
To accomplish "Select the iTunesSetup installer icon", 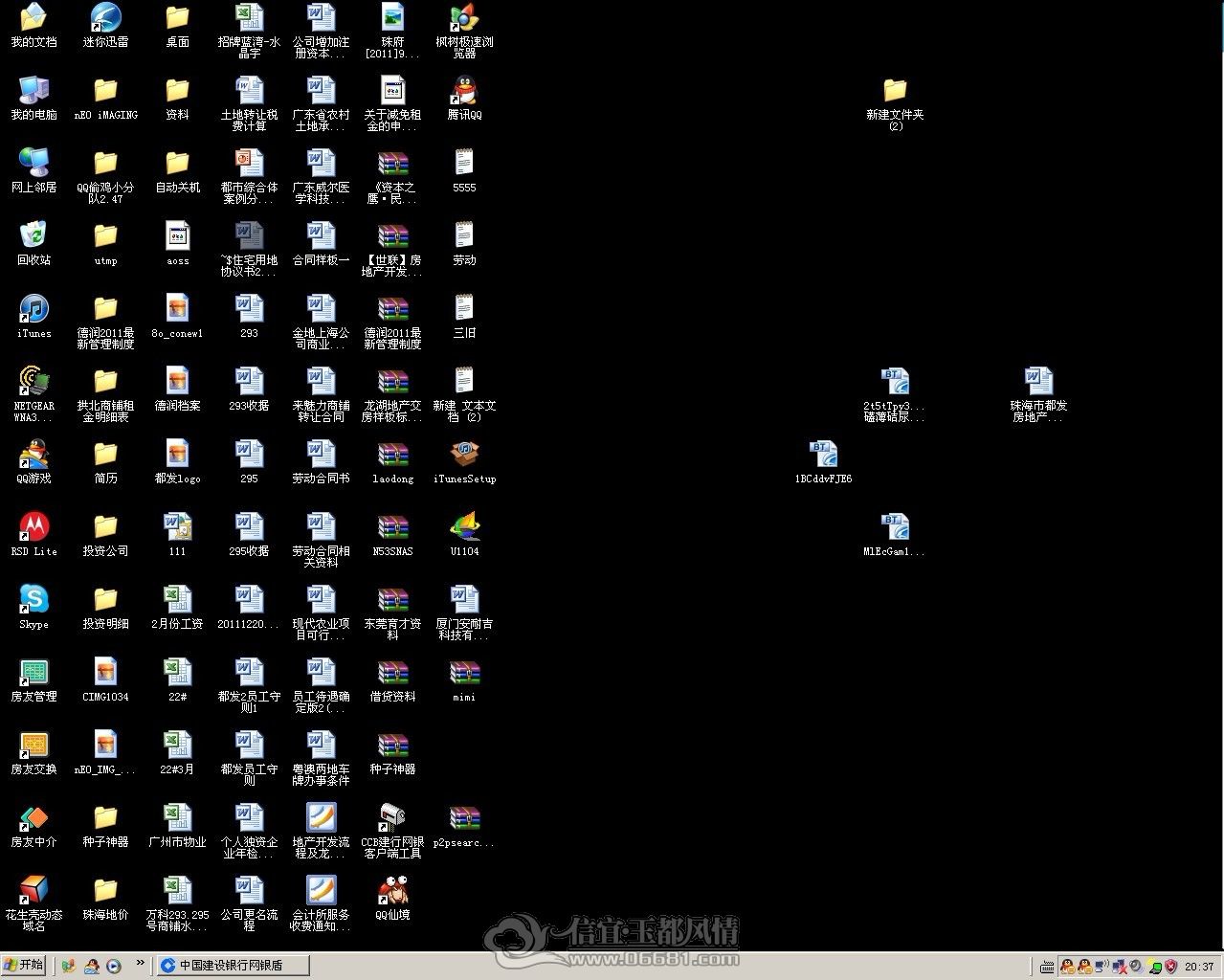I will (464, 461).
